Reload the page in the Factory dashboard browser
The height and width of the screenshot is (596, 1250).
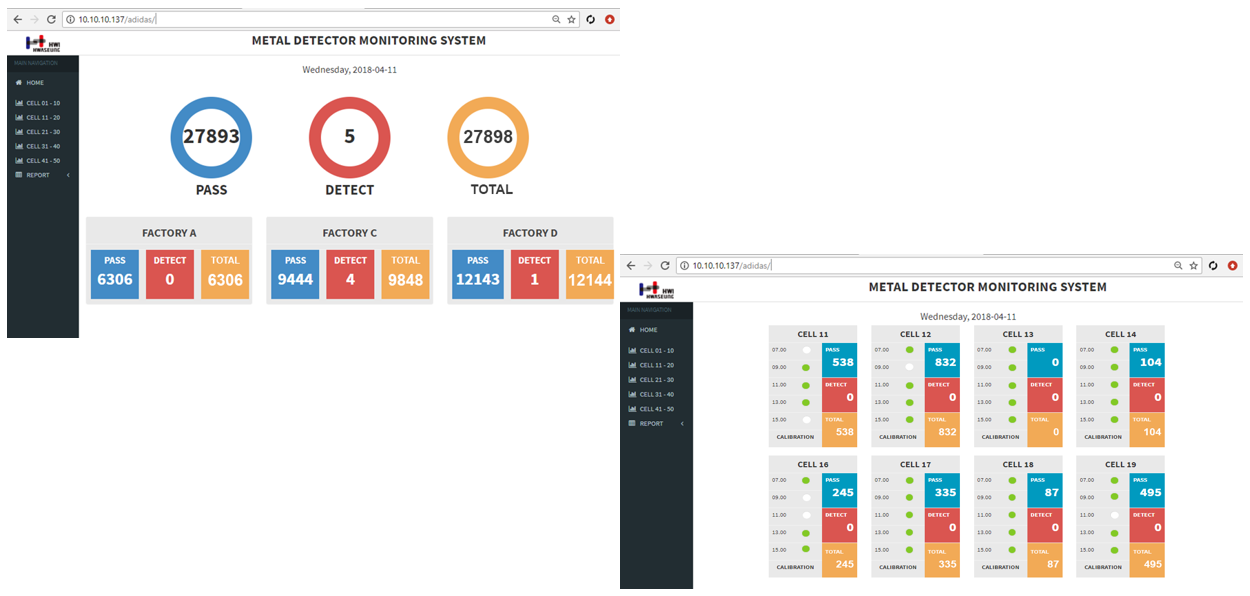click(50, 19)
